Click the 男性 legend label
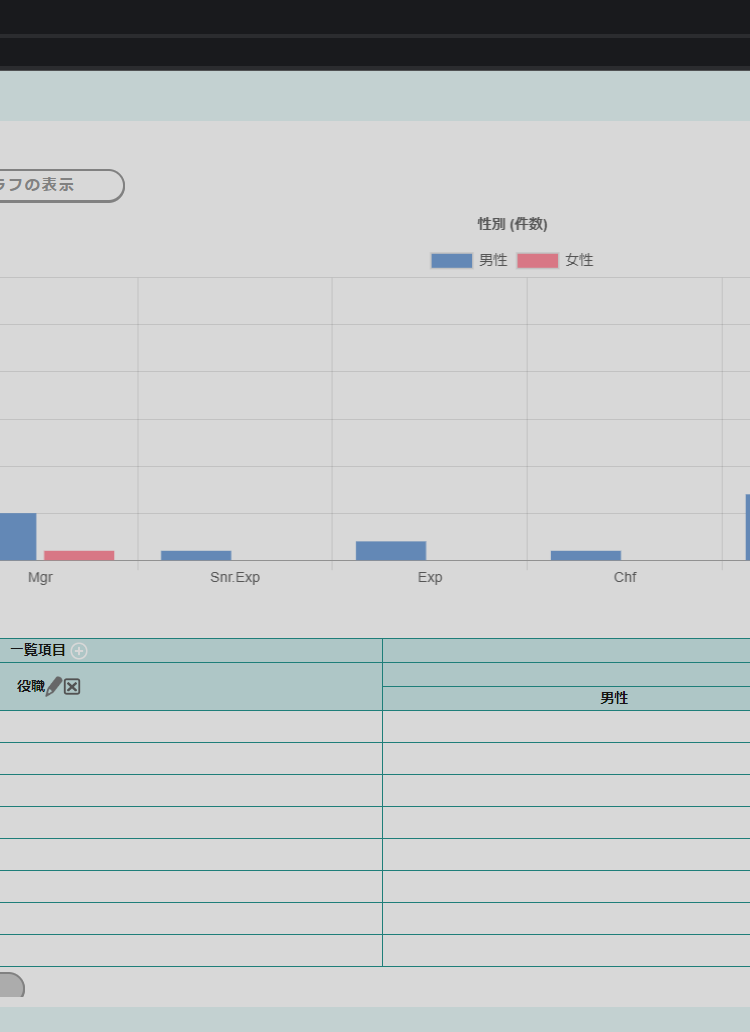 click(x=493, y=260)
